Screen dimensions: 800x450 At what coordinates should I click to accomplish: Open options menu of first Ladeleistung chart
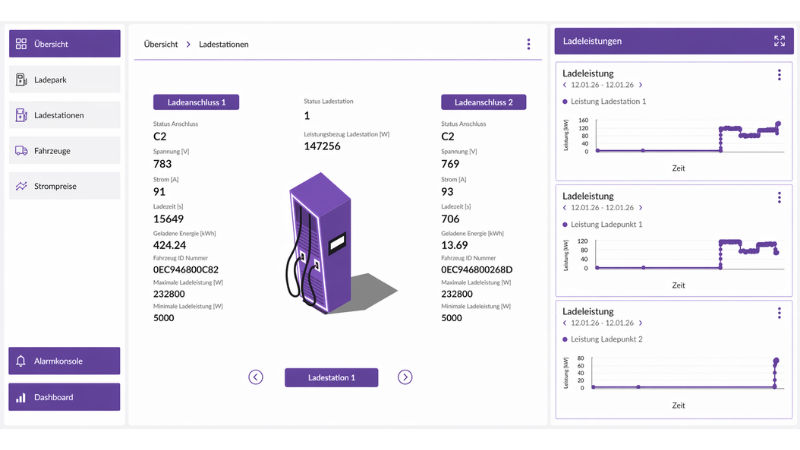coord(779,74)
